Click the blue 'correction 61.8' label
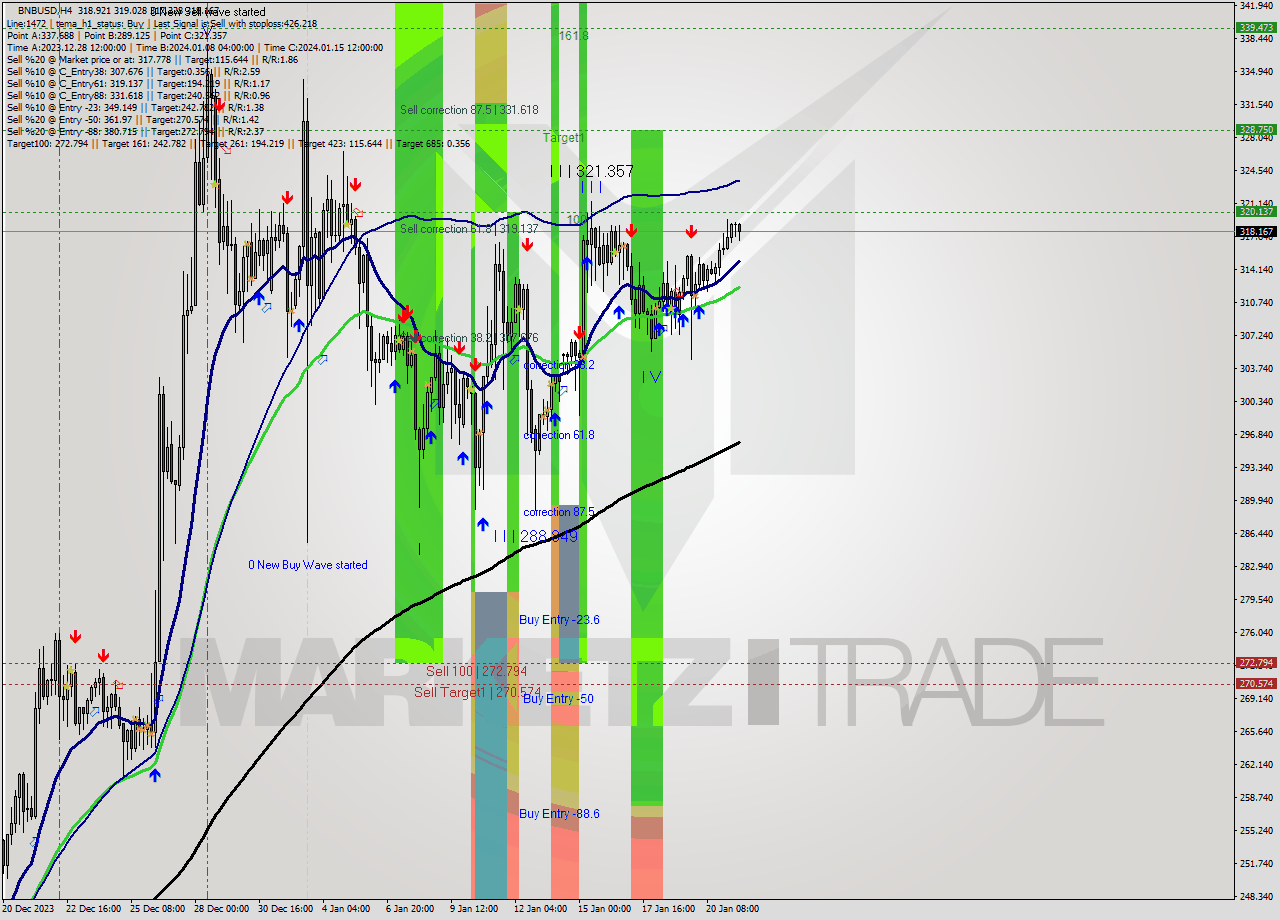Image resolution: width=1280 pixels, height=920 pixels. [x=559, y=435]
